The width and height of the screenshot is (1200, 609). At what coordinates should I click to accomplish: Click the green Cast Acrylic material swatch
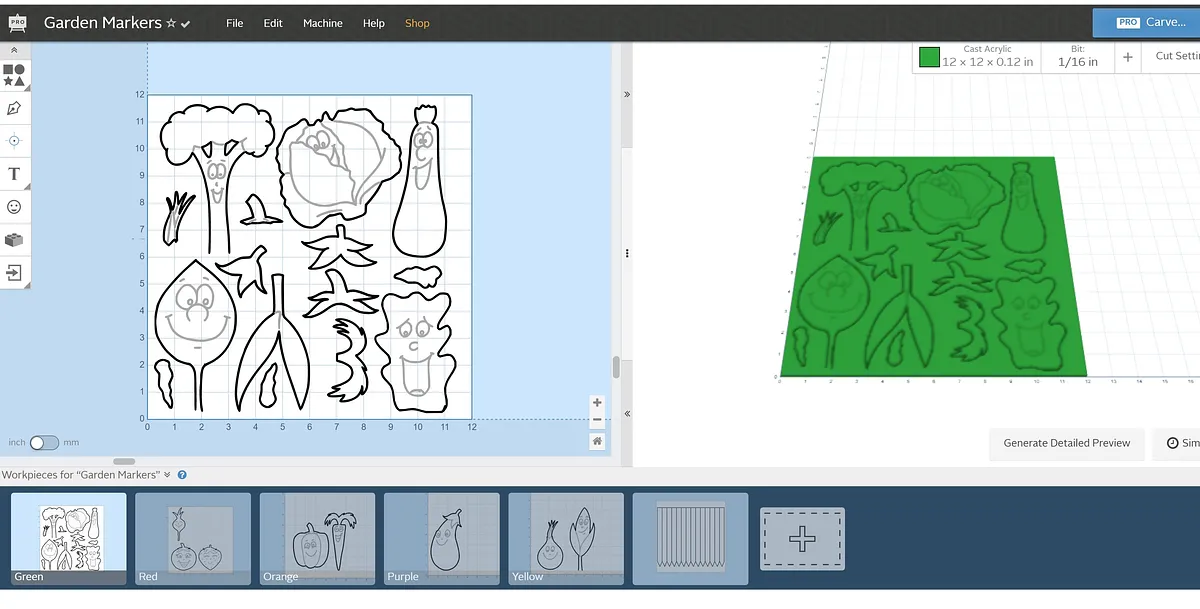929,57
